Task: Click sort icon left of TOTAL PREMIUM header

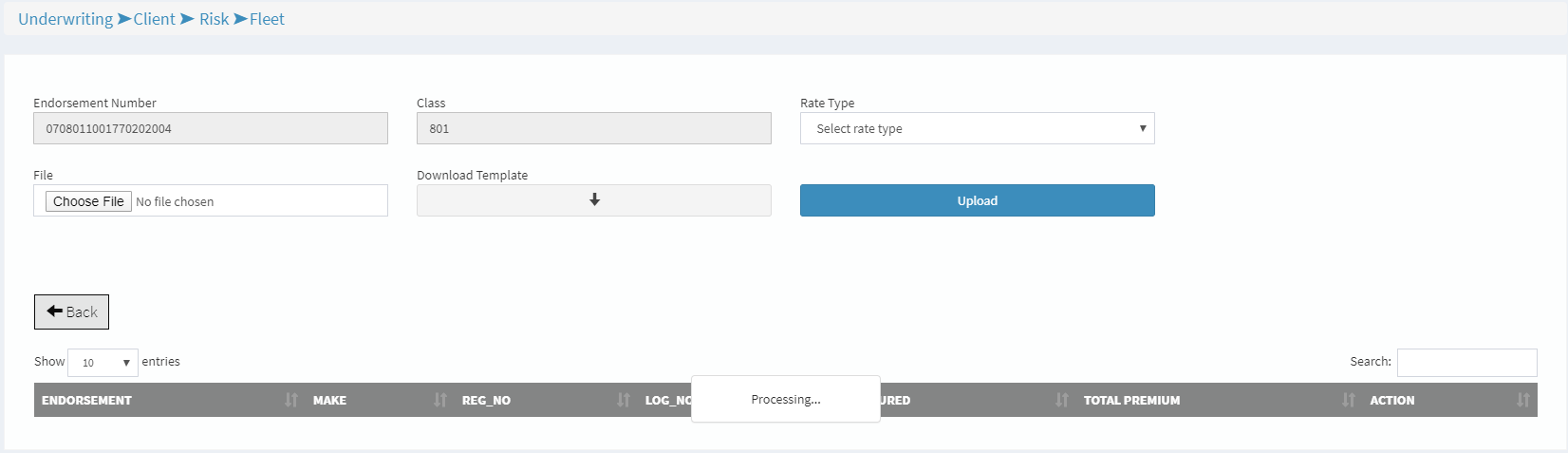Action: (1061, 400)
